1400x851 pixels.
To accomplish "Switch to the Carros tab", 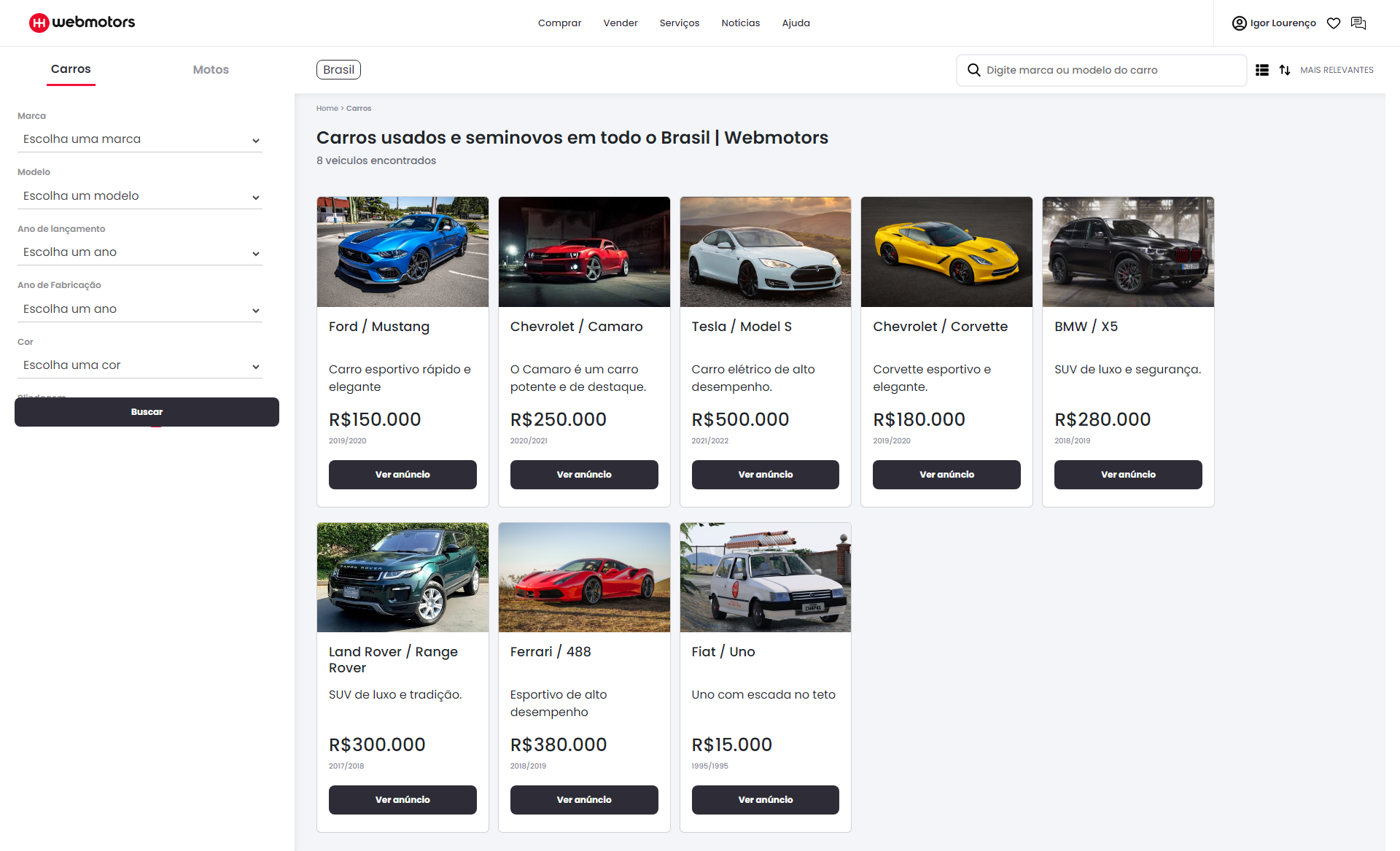I will 71,69.
